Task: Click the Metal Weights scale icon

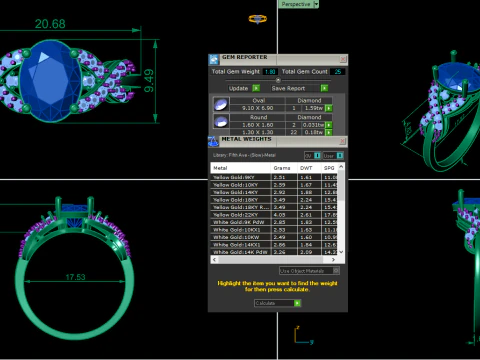Action: 213,141
